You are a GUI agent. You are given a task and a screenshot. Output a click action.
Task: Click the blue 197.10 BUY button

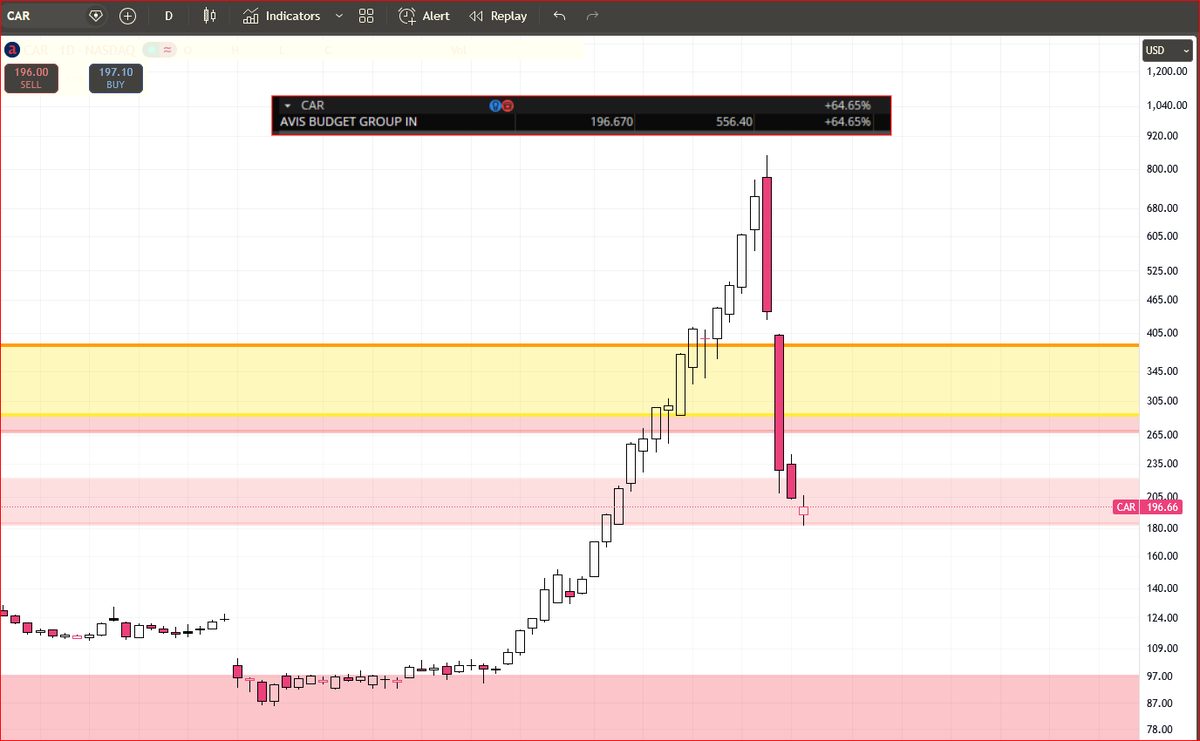point(116,78)
